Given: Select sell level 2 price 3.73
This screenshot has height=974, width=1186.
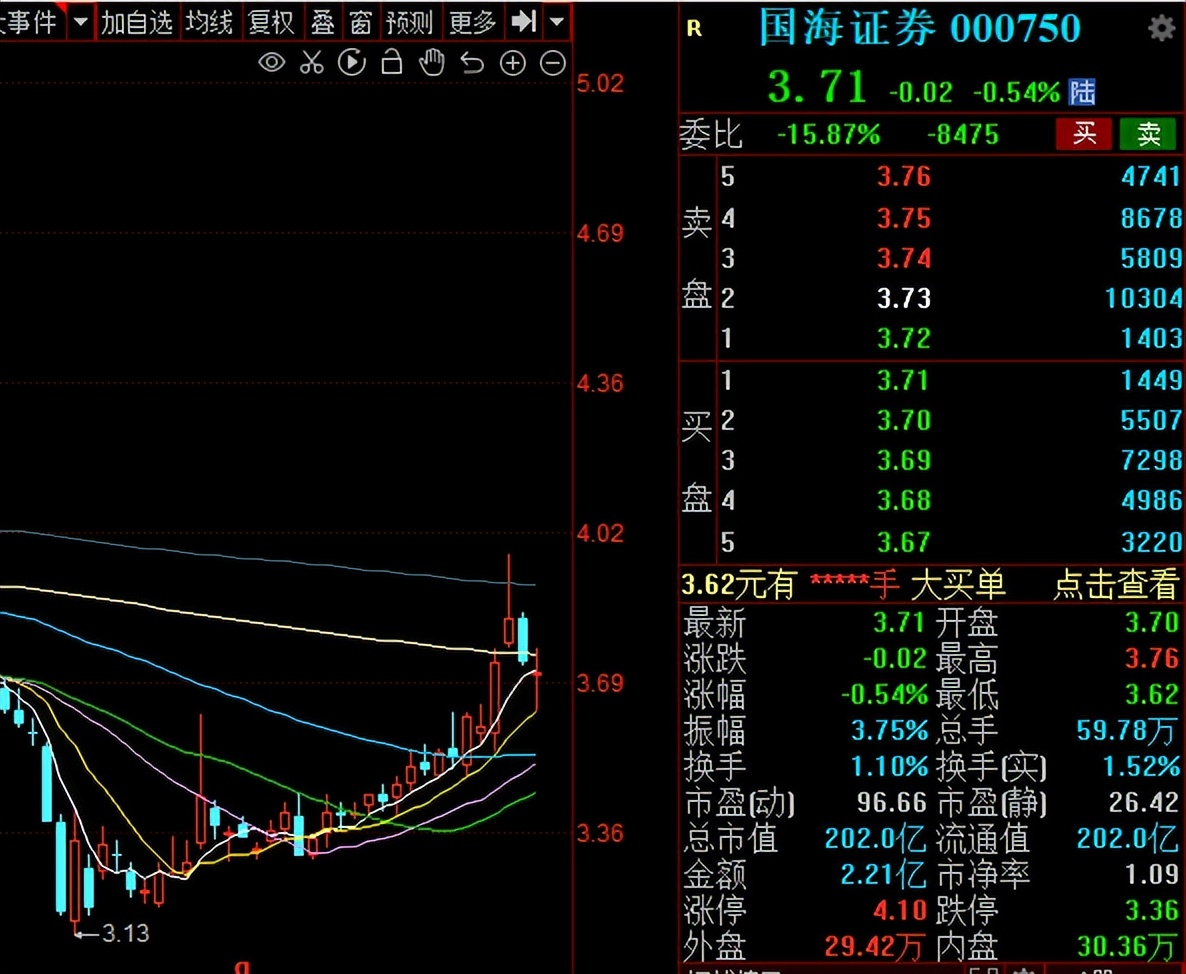Looking at the screenshot, I should 904,298.
